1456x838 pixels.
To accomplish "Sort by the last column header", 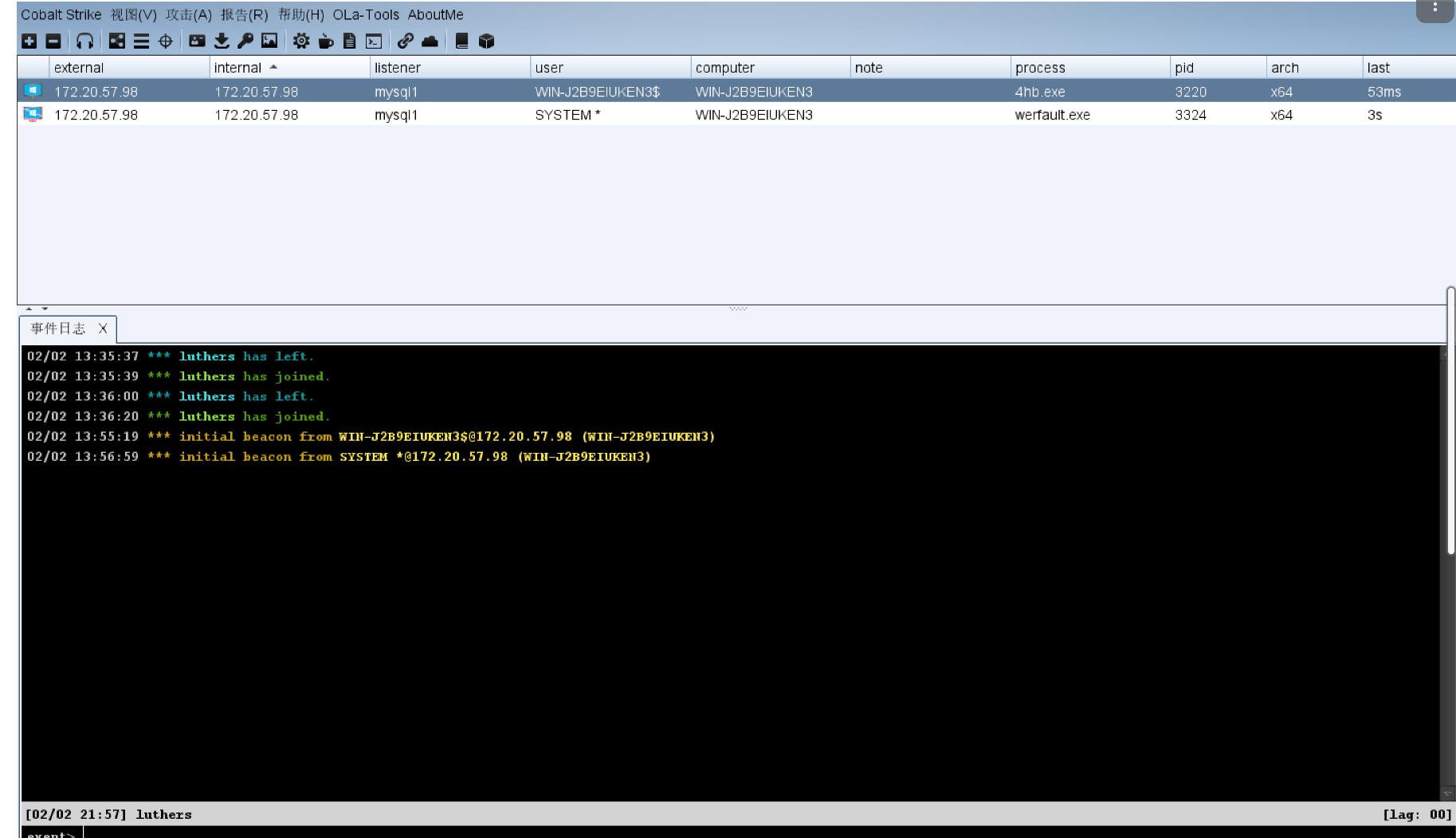I will (1409, 68).
